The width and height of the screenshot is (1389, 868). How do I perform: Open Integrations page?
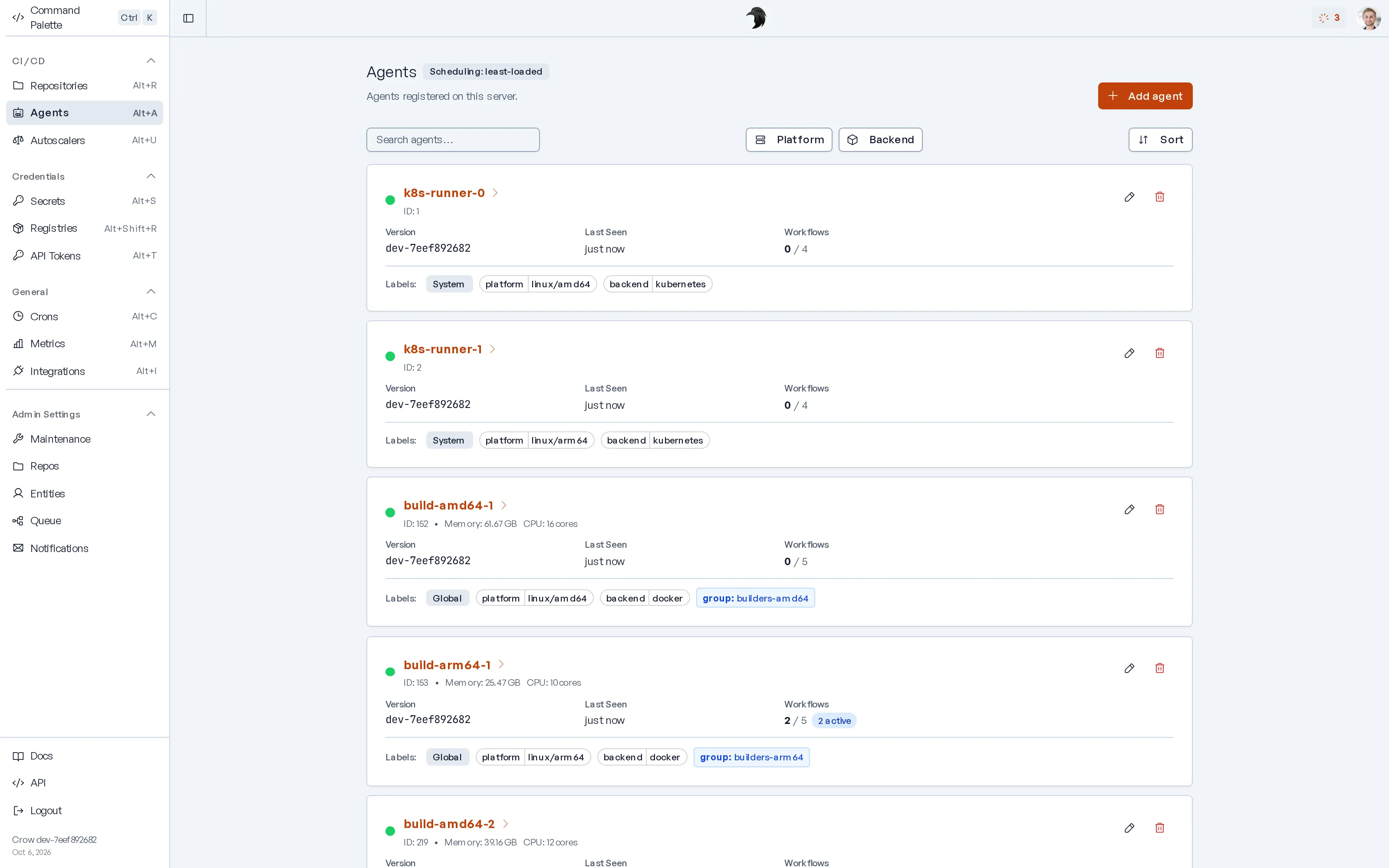click(x=84, y=372)
